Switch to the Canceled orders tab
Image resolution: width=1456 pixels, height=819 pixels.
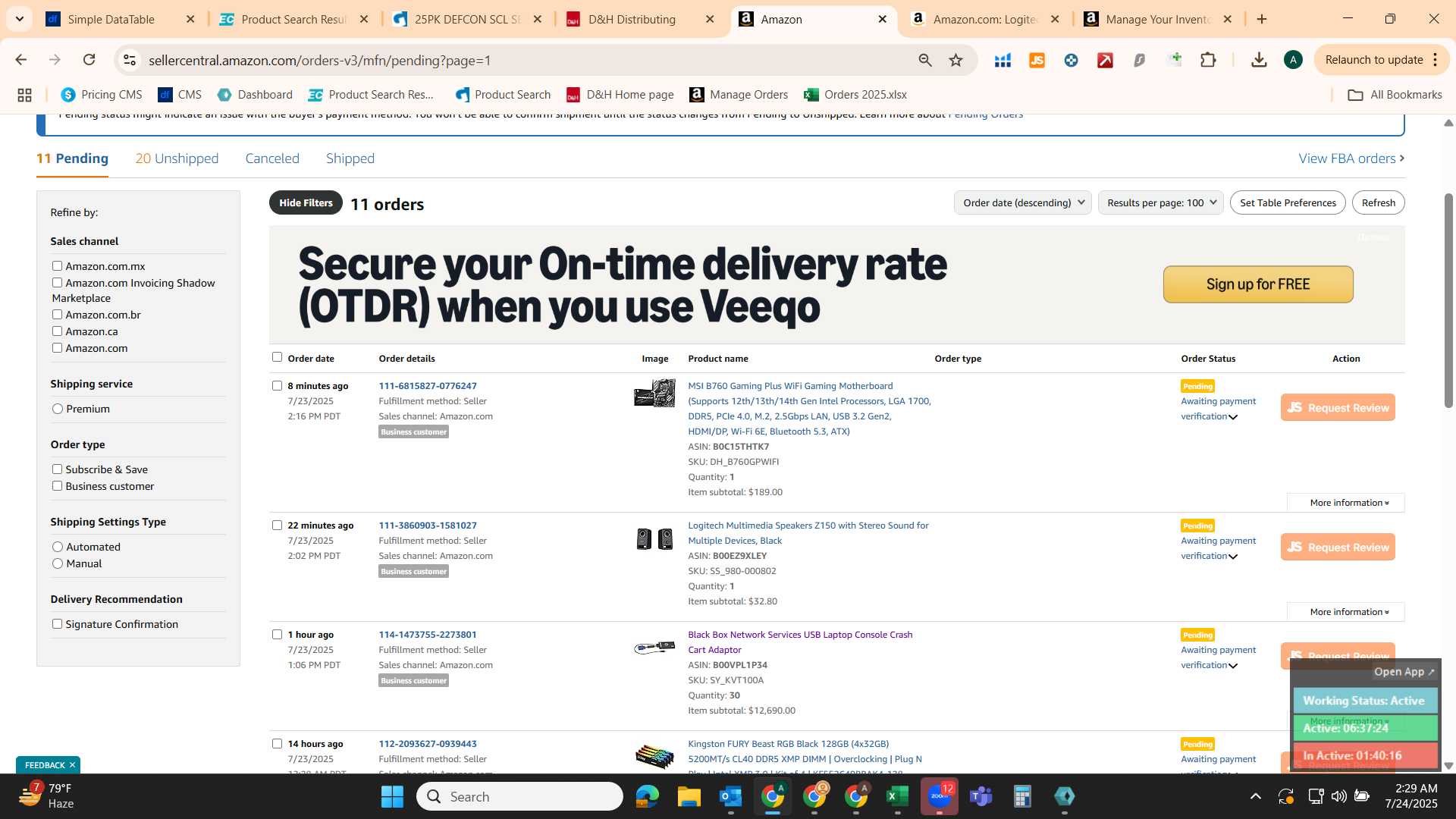click(x=272, y=158)
